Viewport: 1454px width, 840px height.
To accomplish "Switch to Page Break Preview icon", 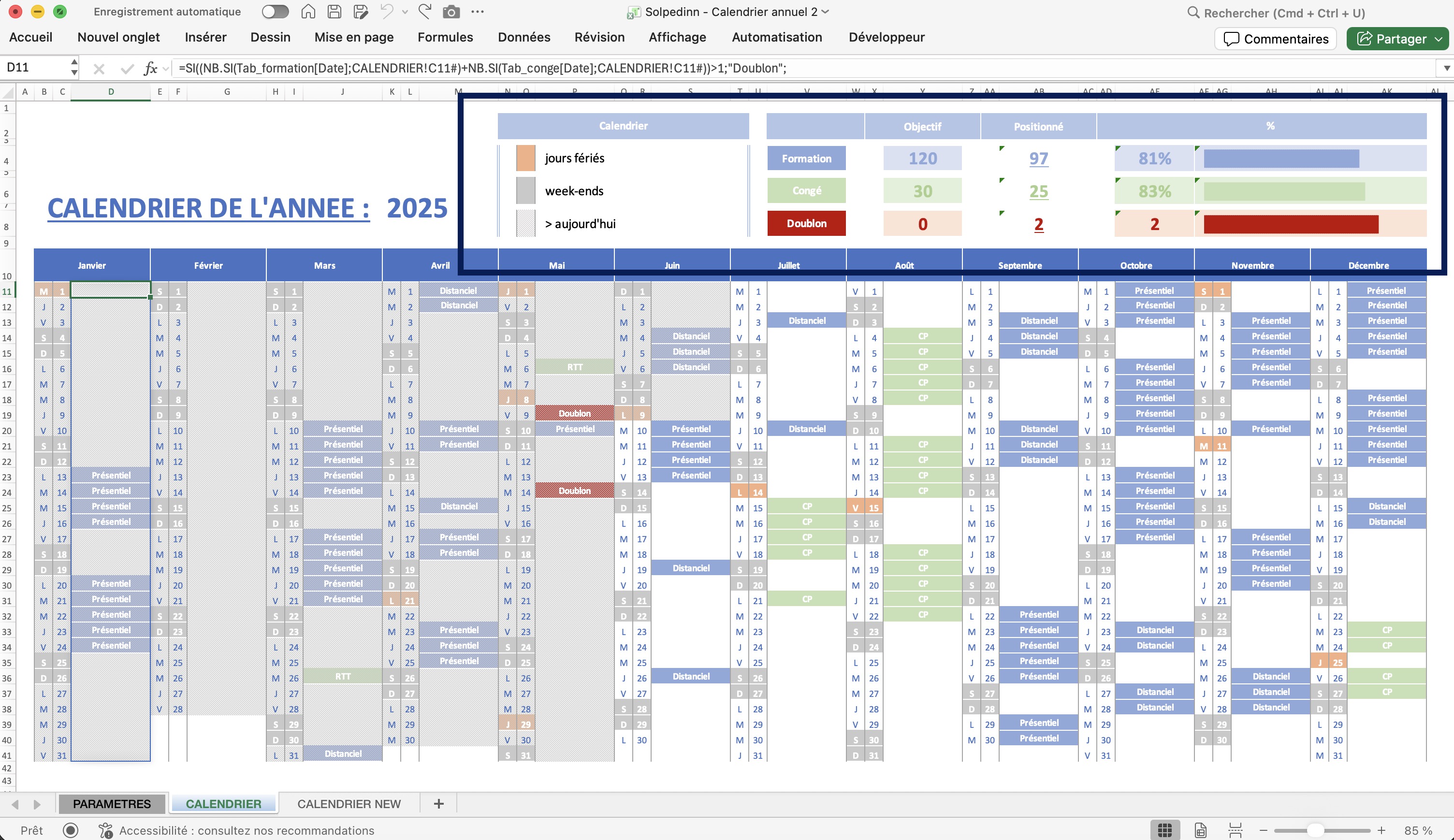I will (1235, 830).
